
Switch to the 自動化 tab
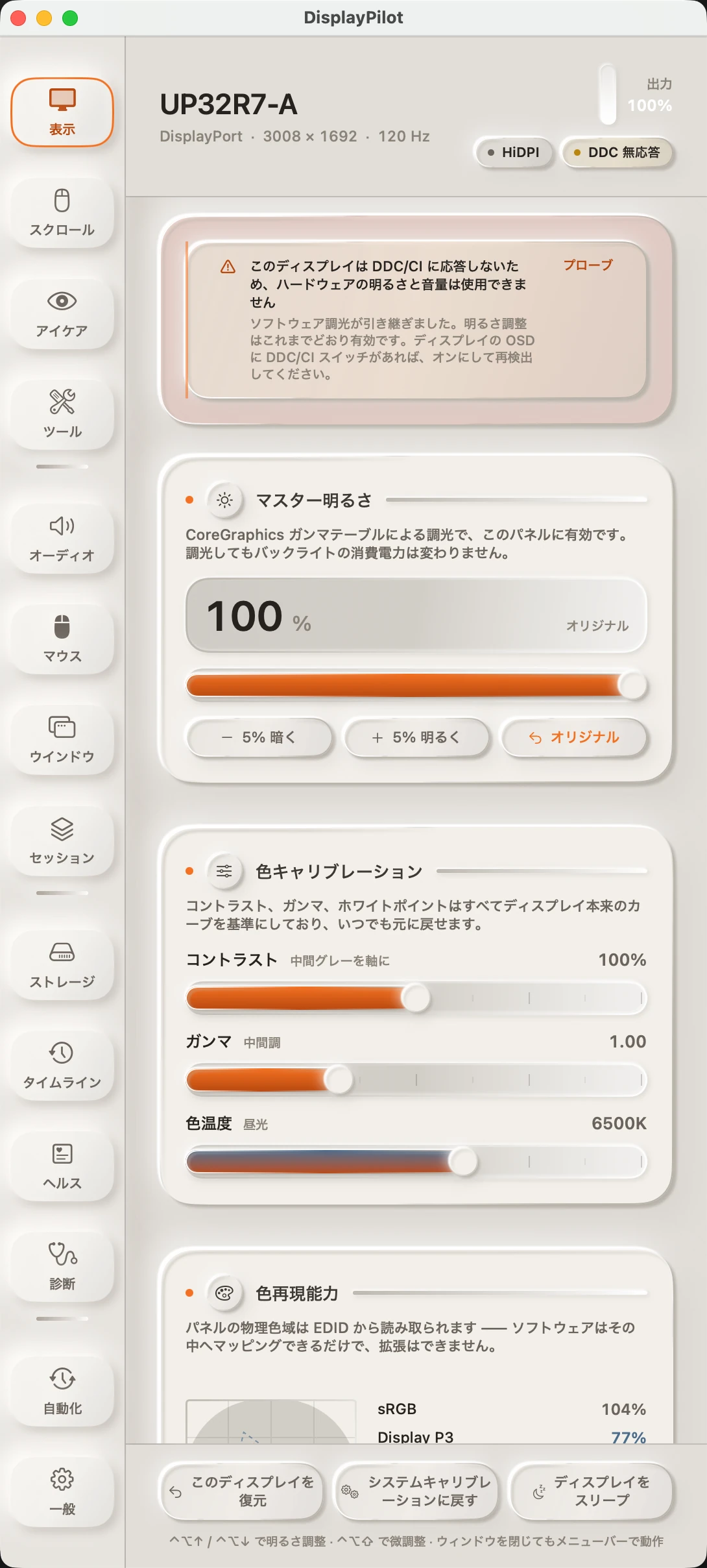[62, 1391]
